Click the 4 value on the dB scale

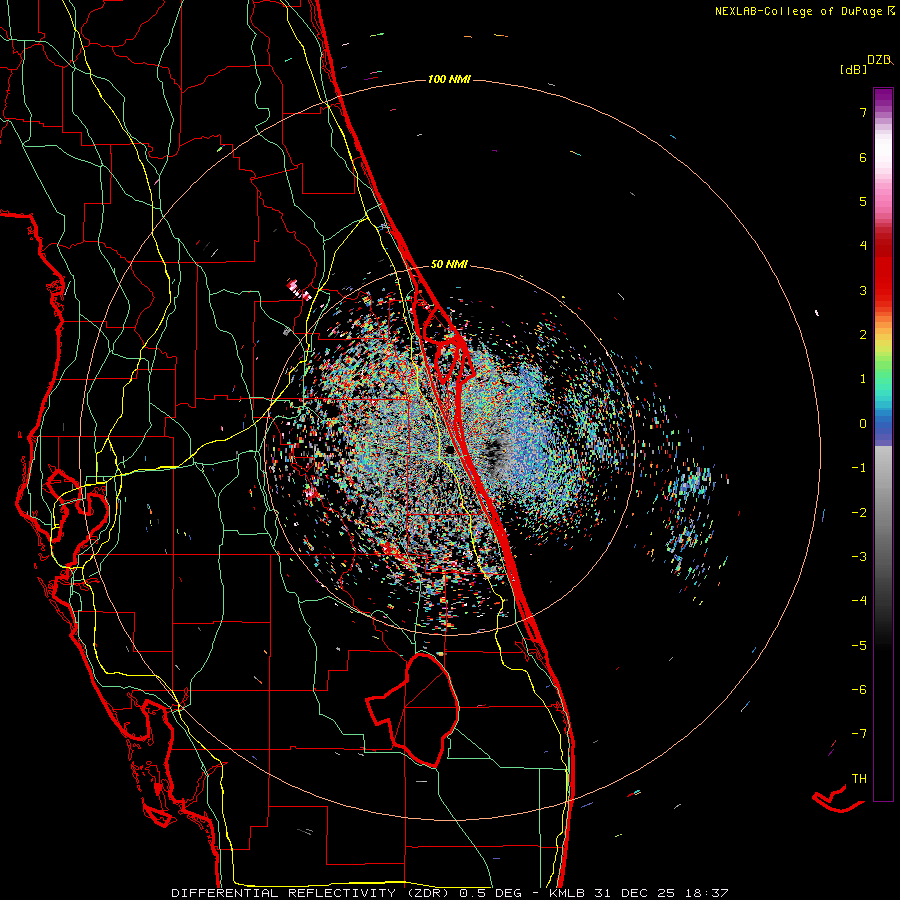click(x=863, y=246)
